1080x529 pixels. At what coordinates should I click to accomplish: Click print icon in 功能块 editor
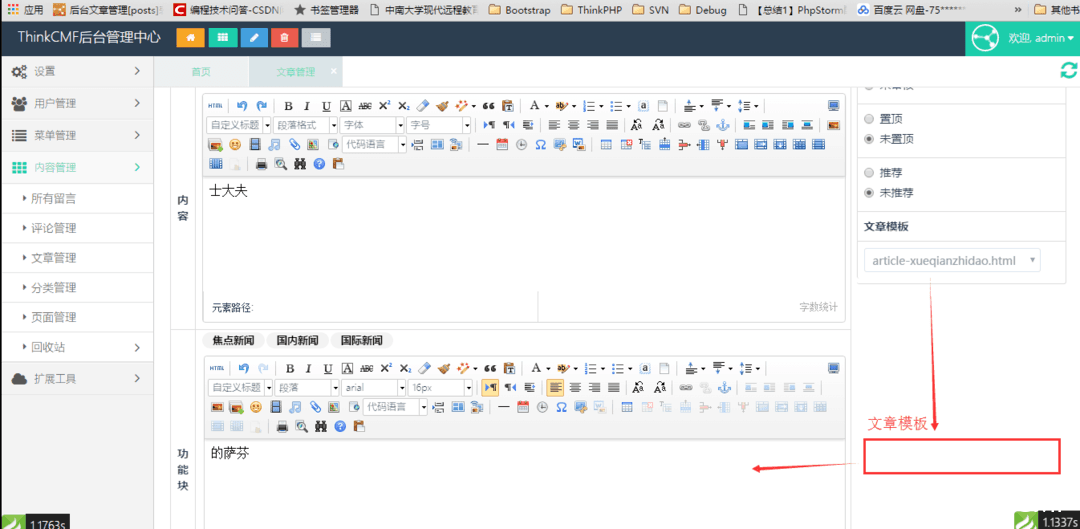[x=282, y=426]
